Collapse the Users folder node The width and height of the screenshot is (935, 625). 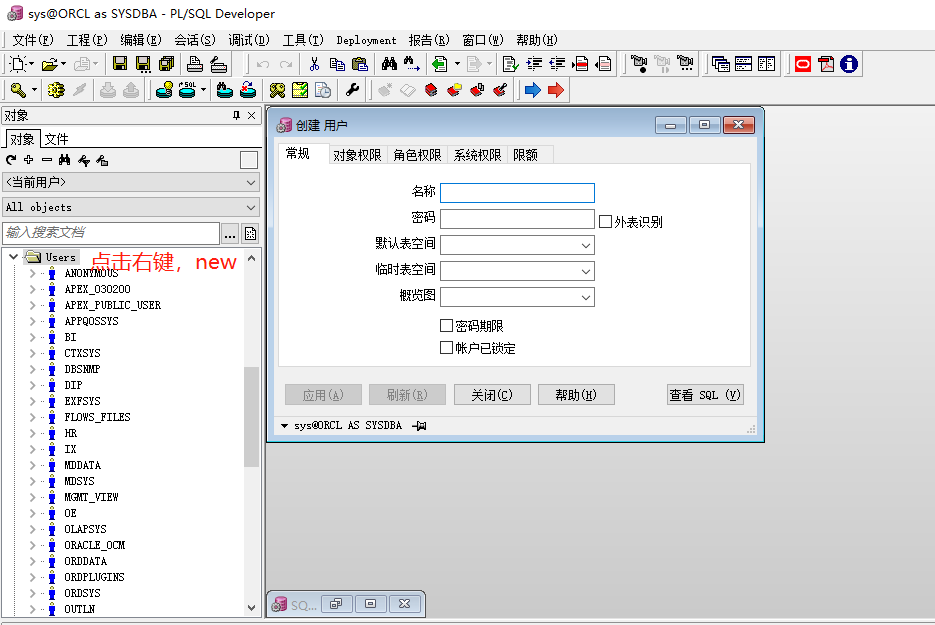tap(13, 257)
